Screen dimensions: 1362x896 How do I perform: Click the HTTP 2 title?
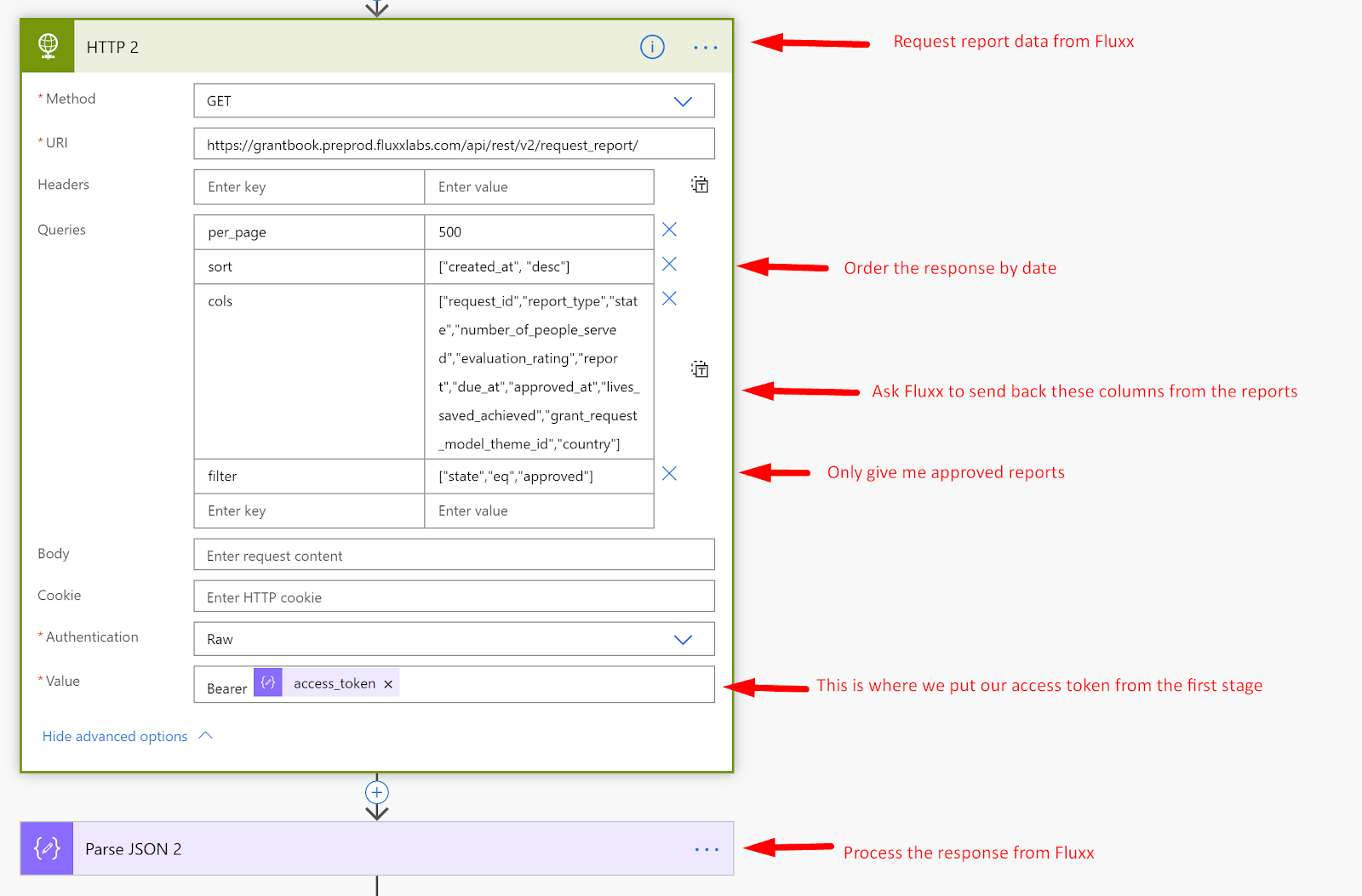112,48
